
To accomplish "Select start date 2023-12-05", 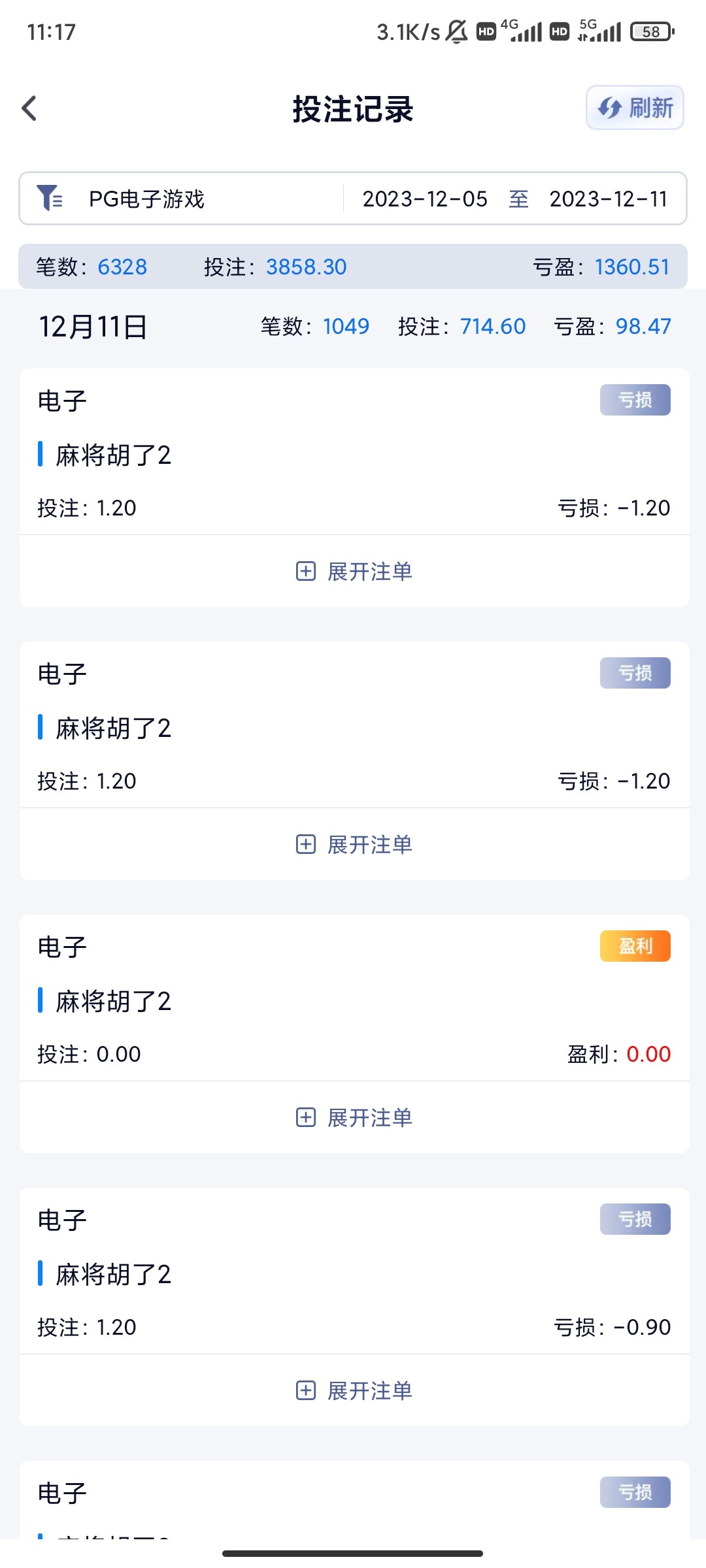I will [x=425, y=199].
